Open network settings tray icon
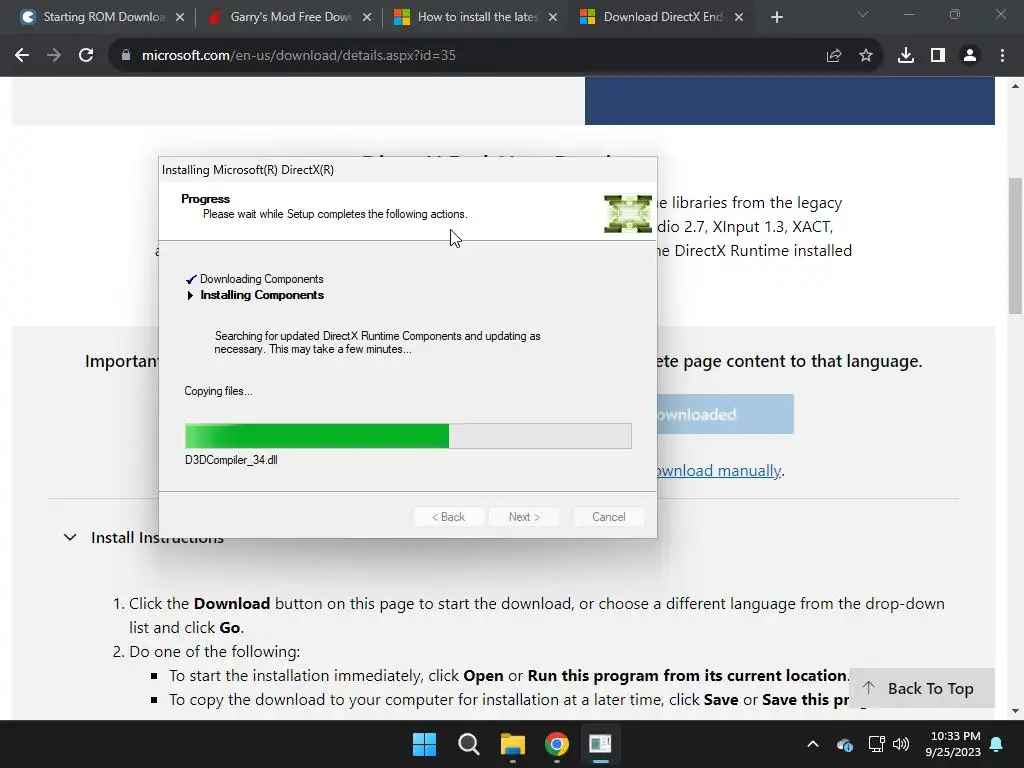The image size is (1024, 768). click(876, 744)
